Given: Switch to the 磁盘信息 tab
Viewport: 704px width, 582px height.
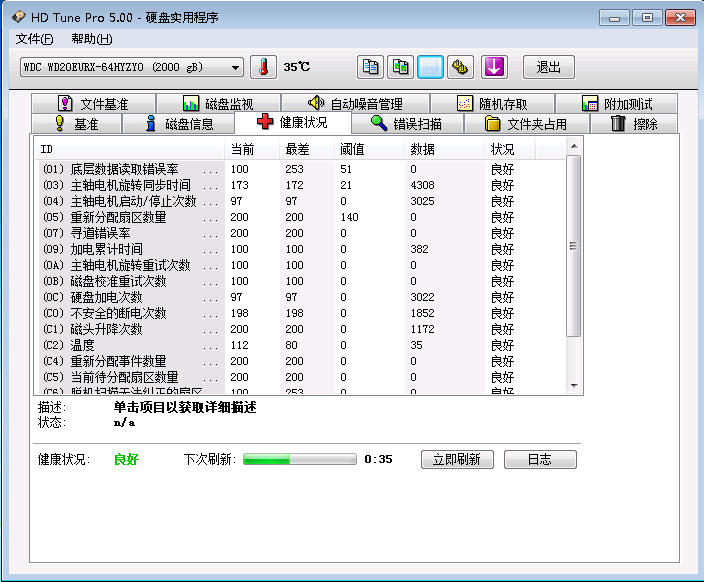Looking at the screenshot, I should 179,123.
